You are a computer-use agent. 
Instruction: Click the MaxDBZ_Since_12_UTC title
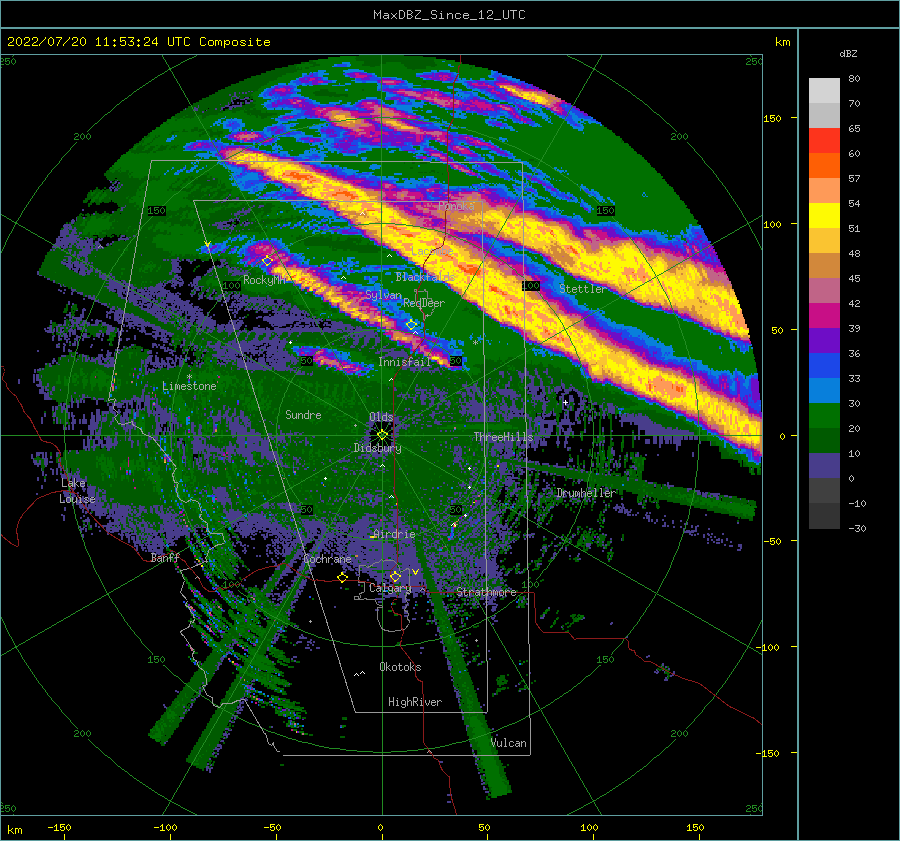(449, 15)
